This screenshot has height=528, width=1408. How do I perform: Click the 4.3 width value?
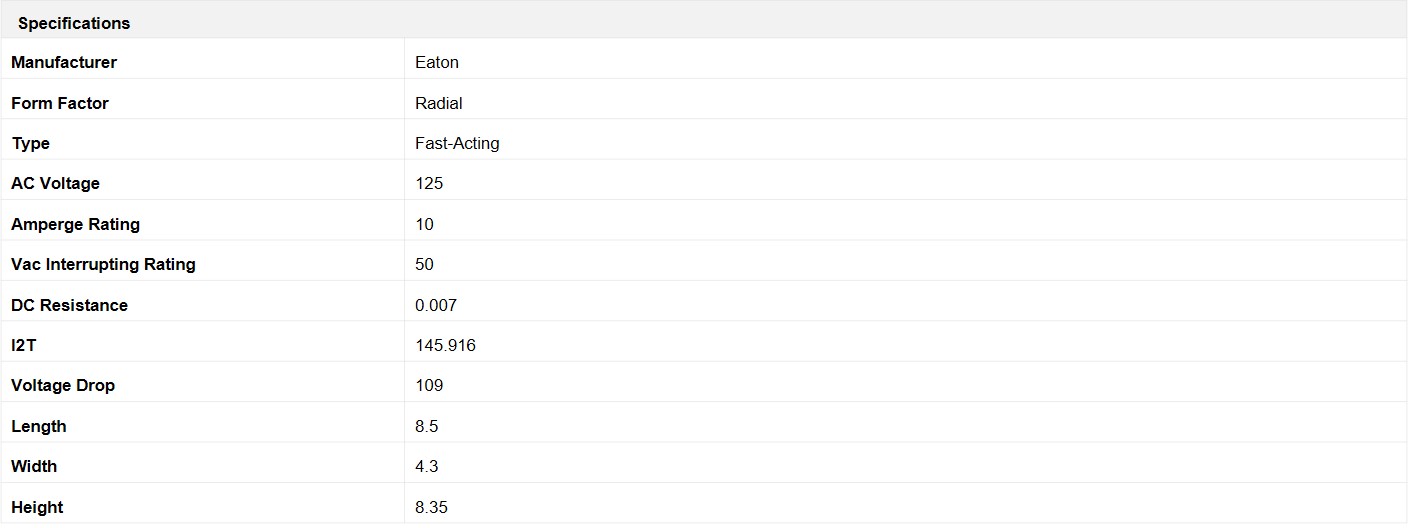tap(427, 466)
